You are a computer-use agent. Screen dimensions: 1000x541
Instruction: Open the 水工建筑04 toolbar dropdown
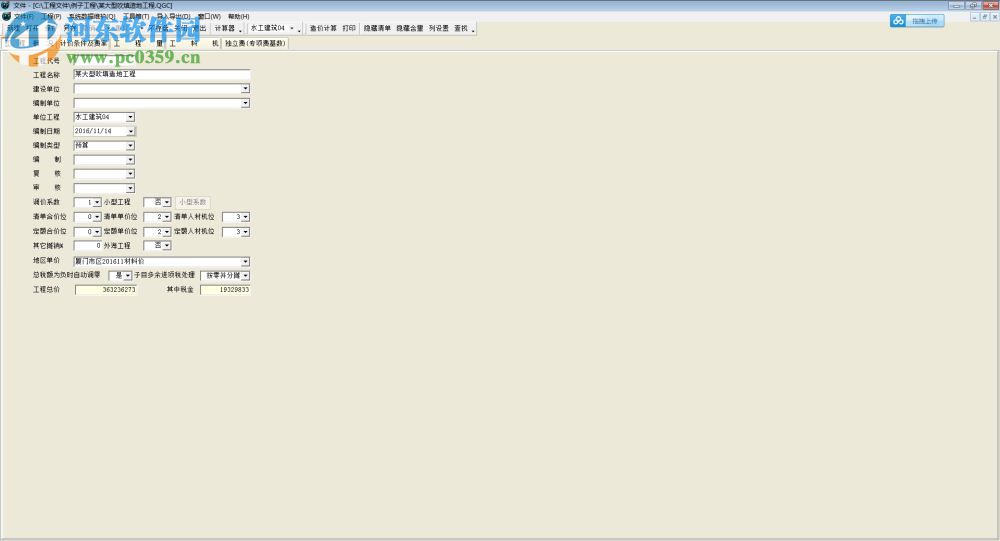[x=292, y=29]
